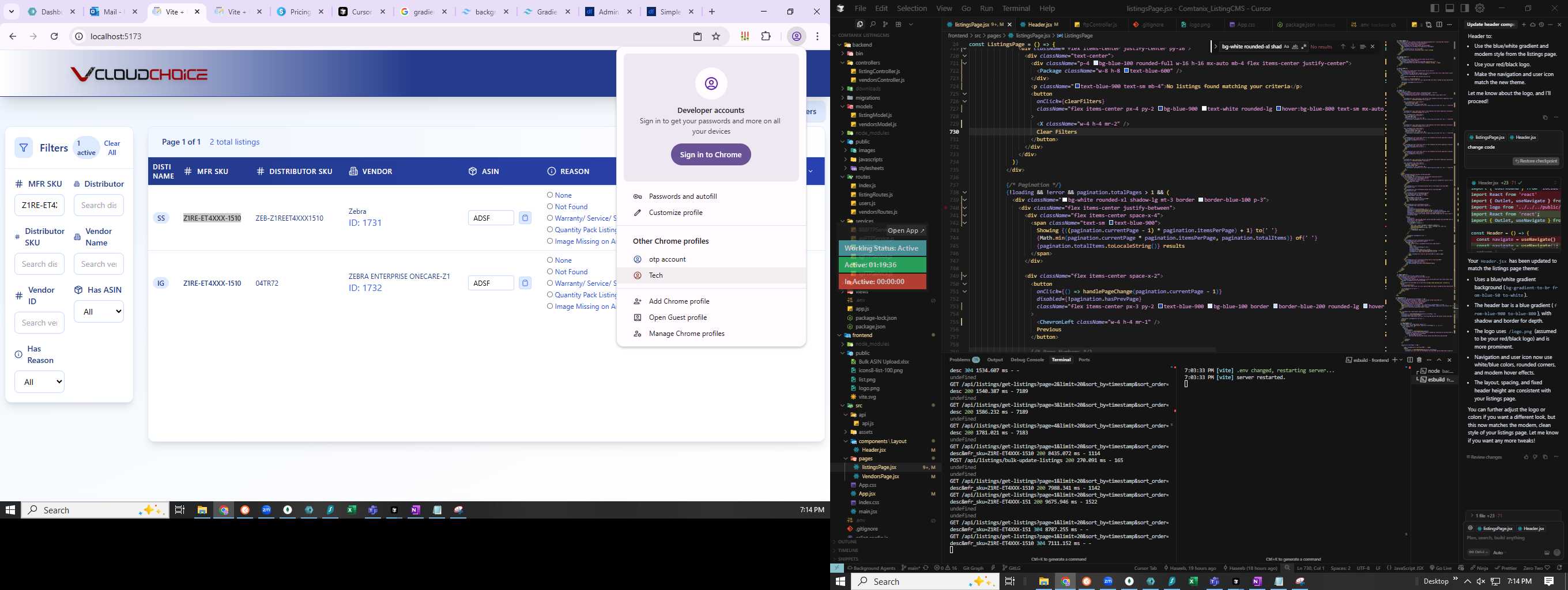Screen dimensions: 1568x590
Task: Collapse the controllers folder in the explorer tree
Action: (x=843, y=62)
